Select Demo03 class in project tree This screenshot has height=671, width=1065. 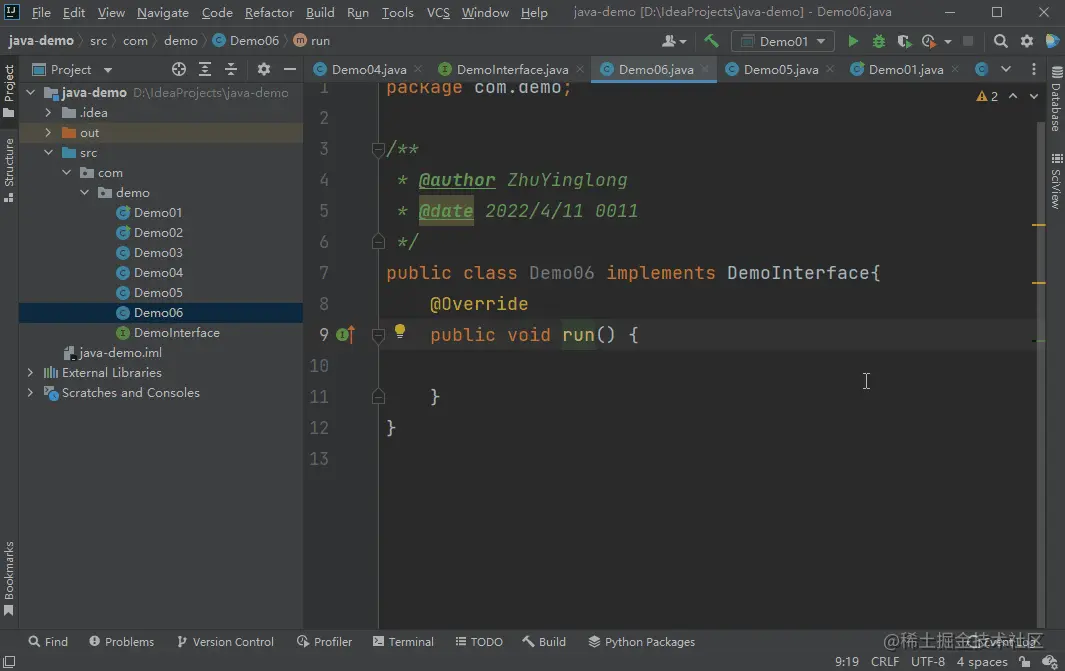(158, 253)
